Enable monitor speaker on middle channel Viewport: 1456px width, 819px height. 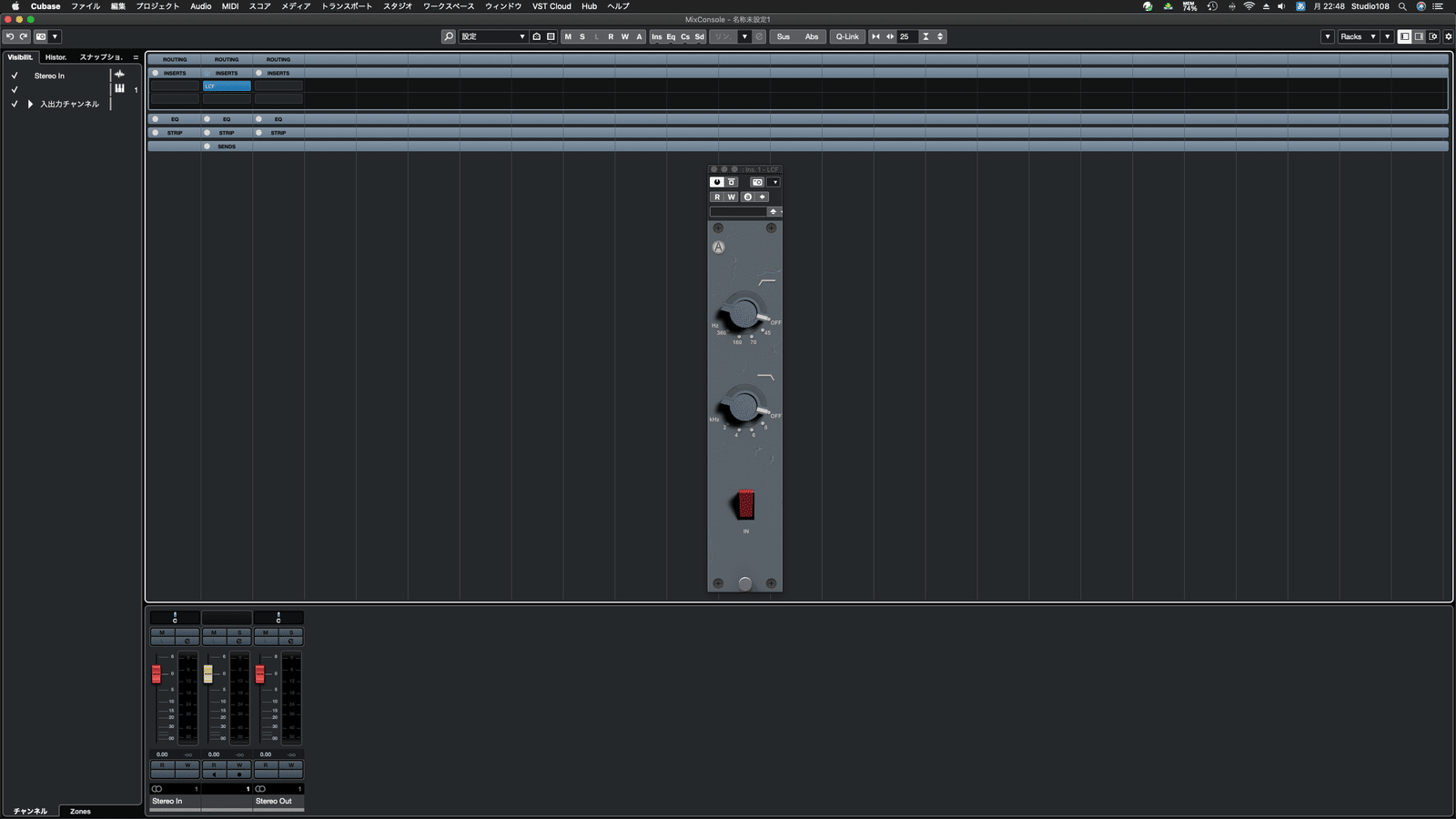click(x=214, y=773)
